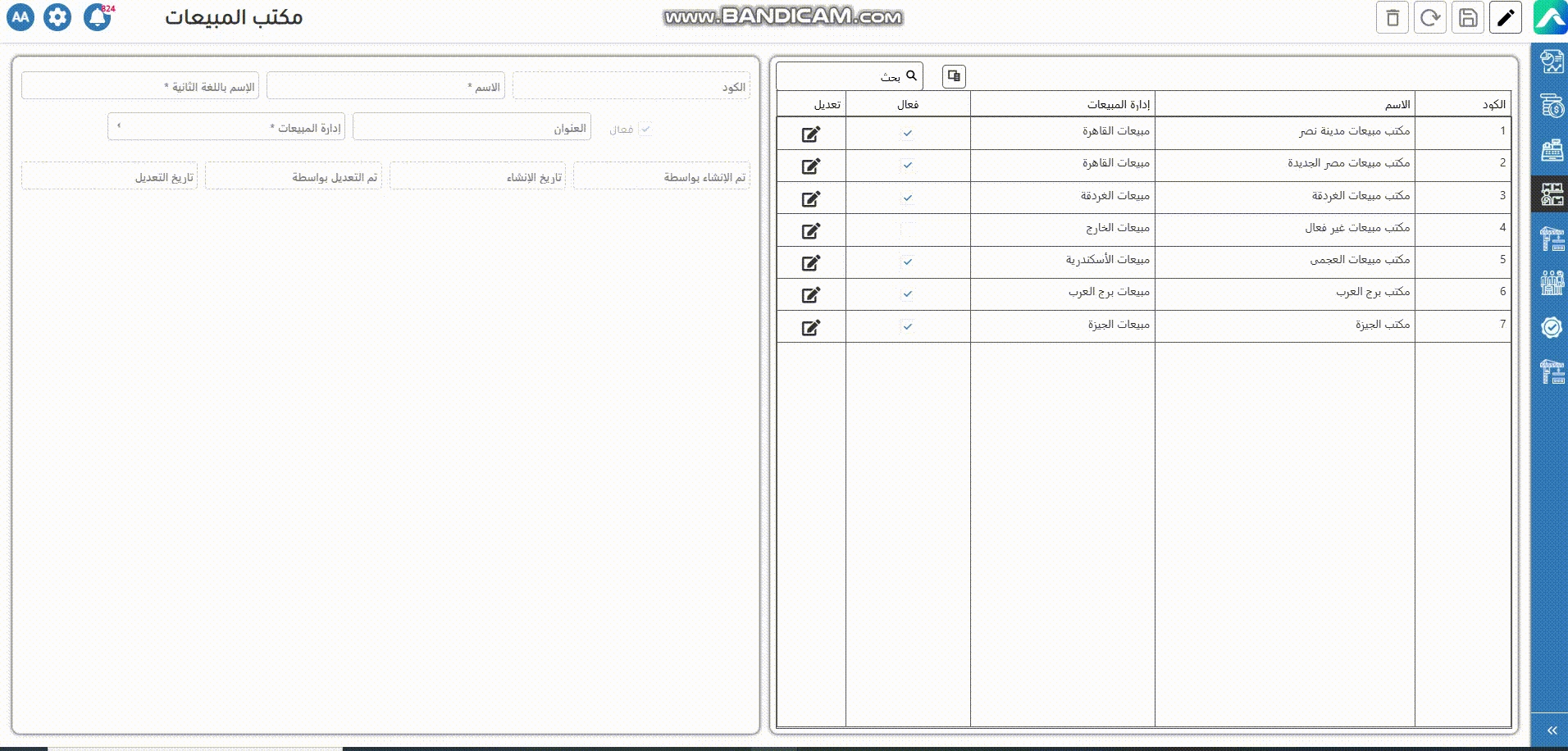Click the save disk icon
The width and height of the screenshot is (1568, 751).
pyautogui.click(x=1468, y=18)
